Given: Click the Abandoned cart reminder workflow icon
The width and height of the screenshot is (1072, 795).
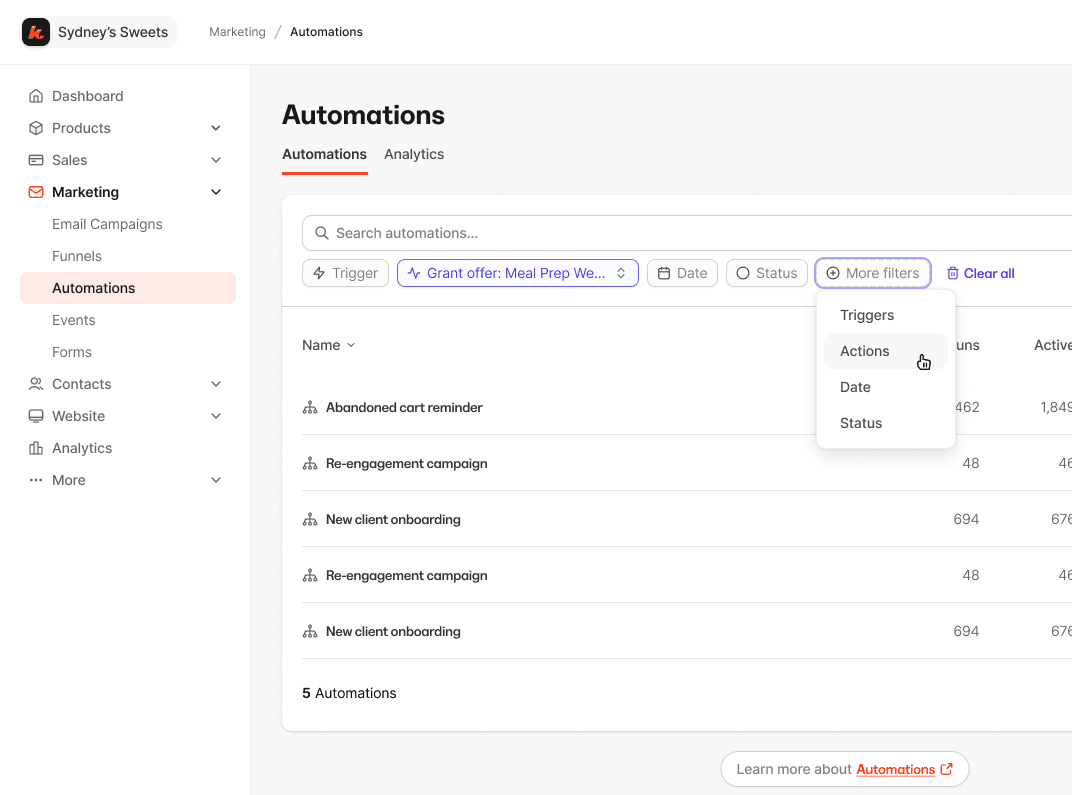Looking at the screenshot, I should click(310, 408).
